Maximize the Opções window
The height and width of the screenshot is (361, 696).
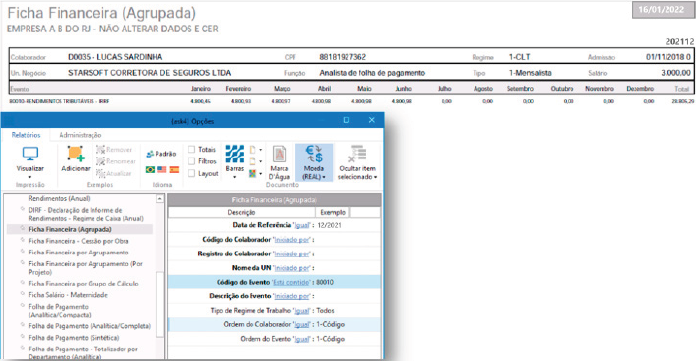[x=346, y=120]
